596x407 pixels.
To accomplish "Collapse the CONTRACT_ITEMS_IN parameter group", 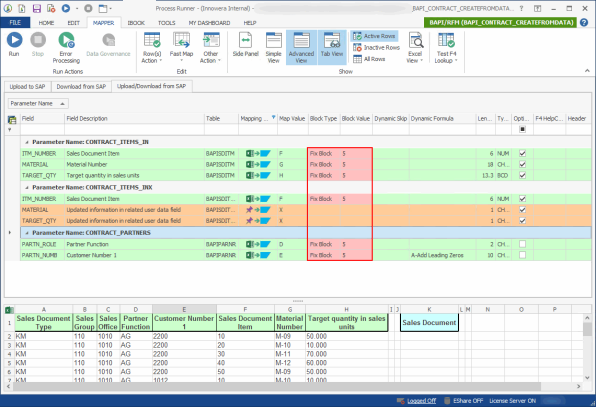I will [27, 142].
